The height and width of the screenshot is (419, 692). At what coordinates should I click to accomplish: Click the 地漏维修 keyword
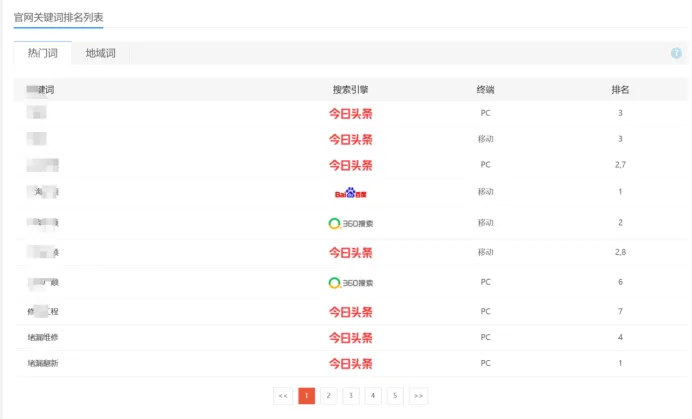[x=43, y=337]
